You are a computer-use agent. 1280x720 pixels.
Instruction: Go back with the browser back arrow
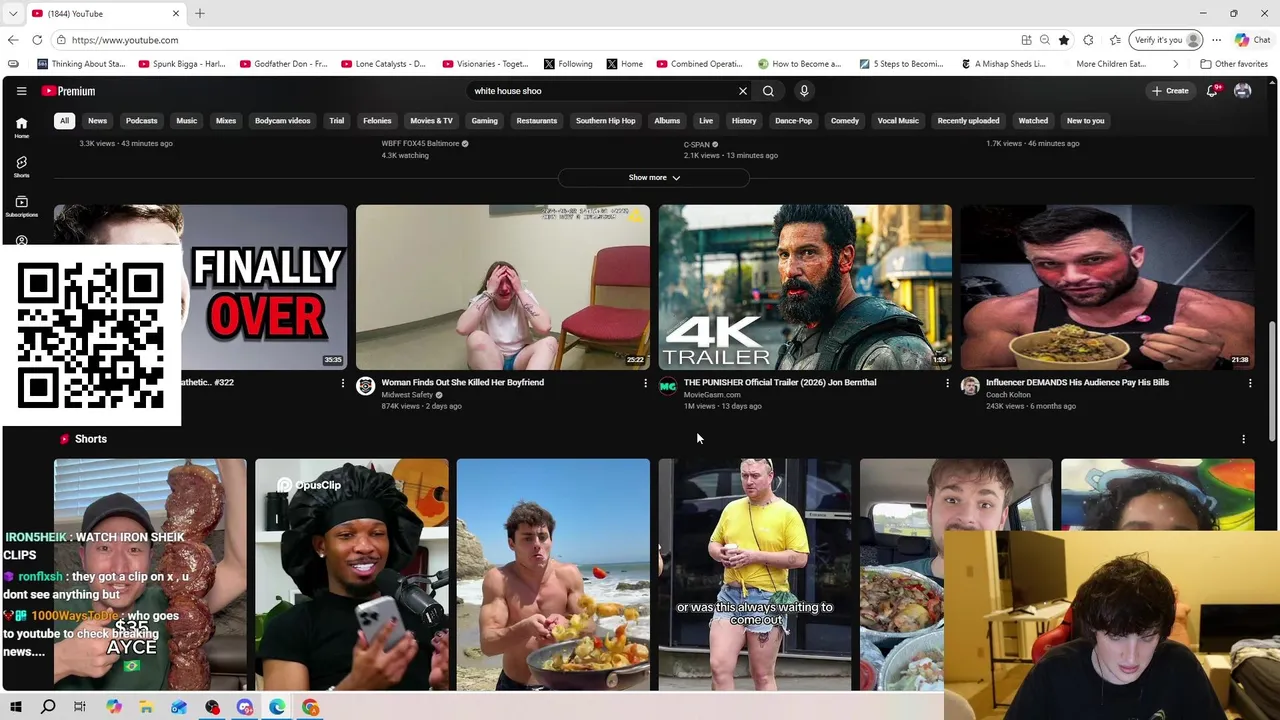pos(13,40)
